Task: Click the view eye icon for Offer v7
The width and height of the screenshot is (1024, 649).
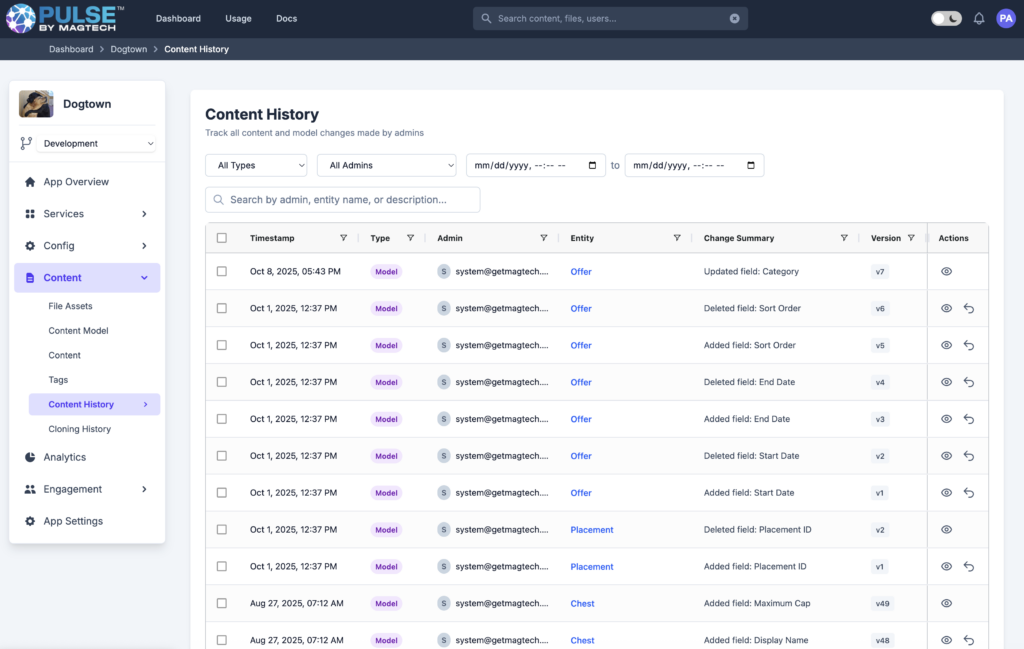Action: [946, 272]
